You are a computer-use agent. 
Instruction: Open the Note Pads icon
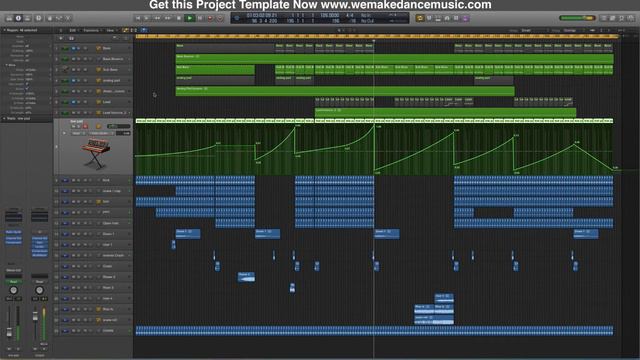tap(613, 18)
